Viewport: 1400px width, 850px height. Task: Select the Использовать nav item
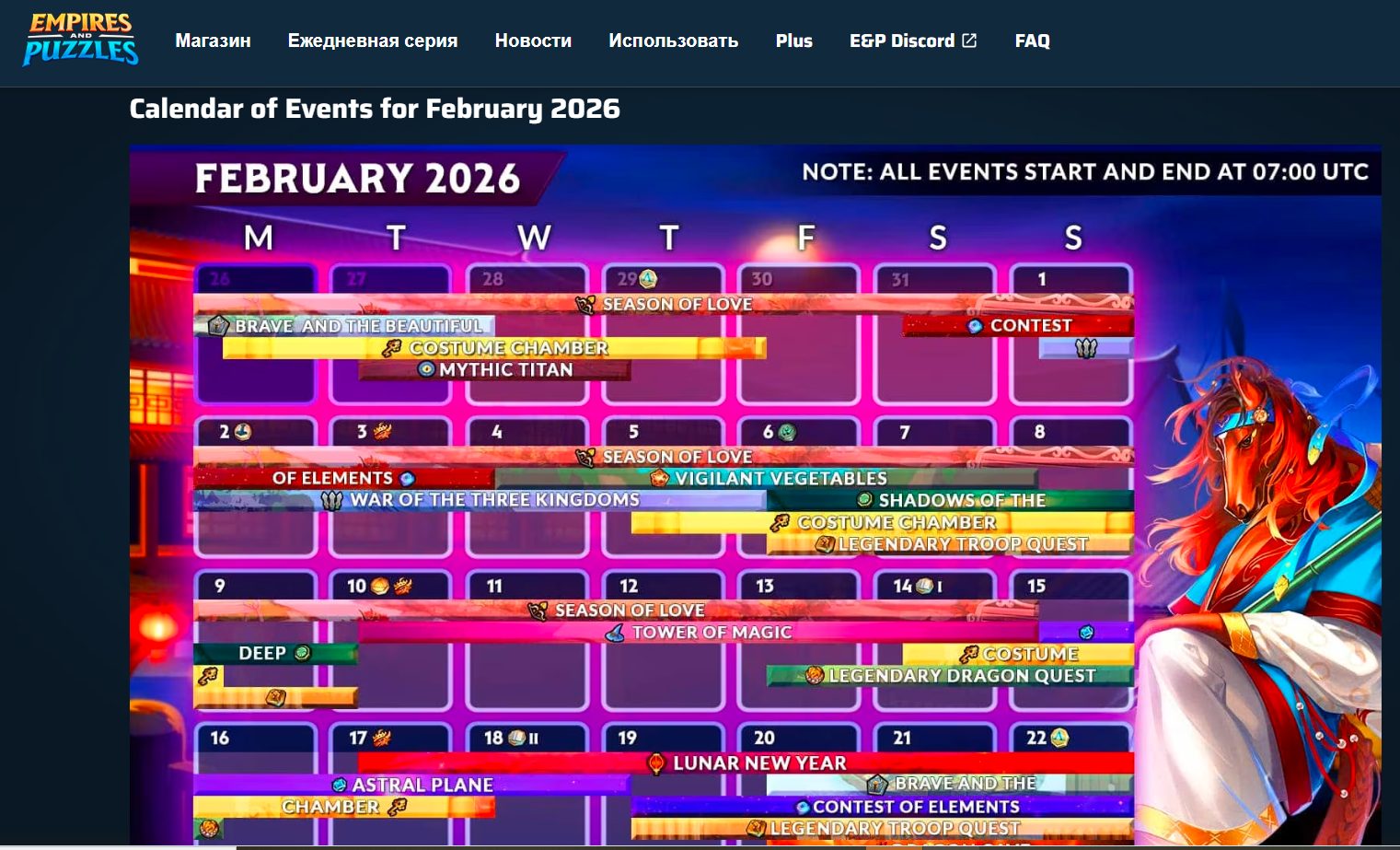point(674,41)
